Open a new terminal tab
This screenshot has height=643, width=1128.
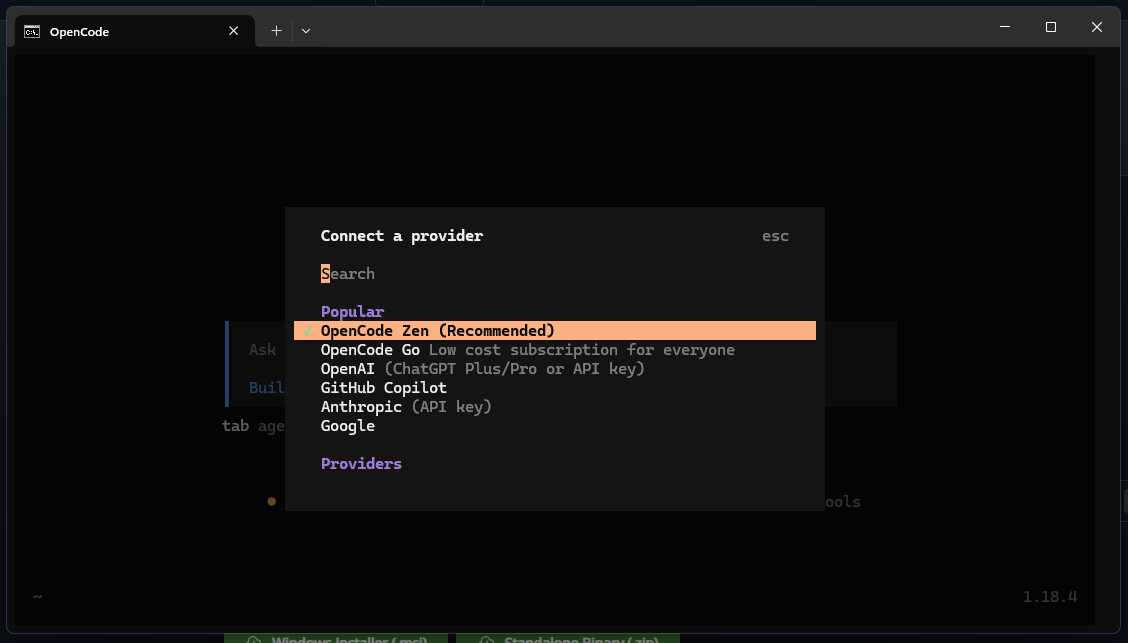click(x=276, y=31)
